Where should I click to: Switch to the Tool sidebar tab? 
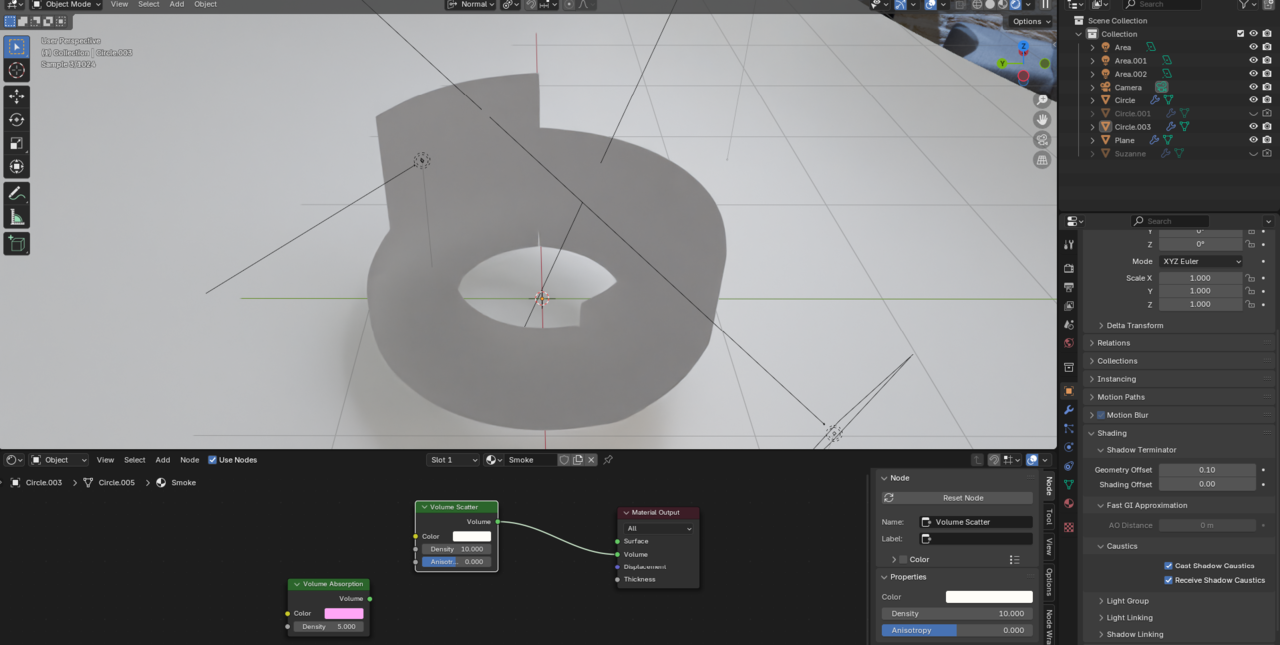click(x=1048, y=516)
